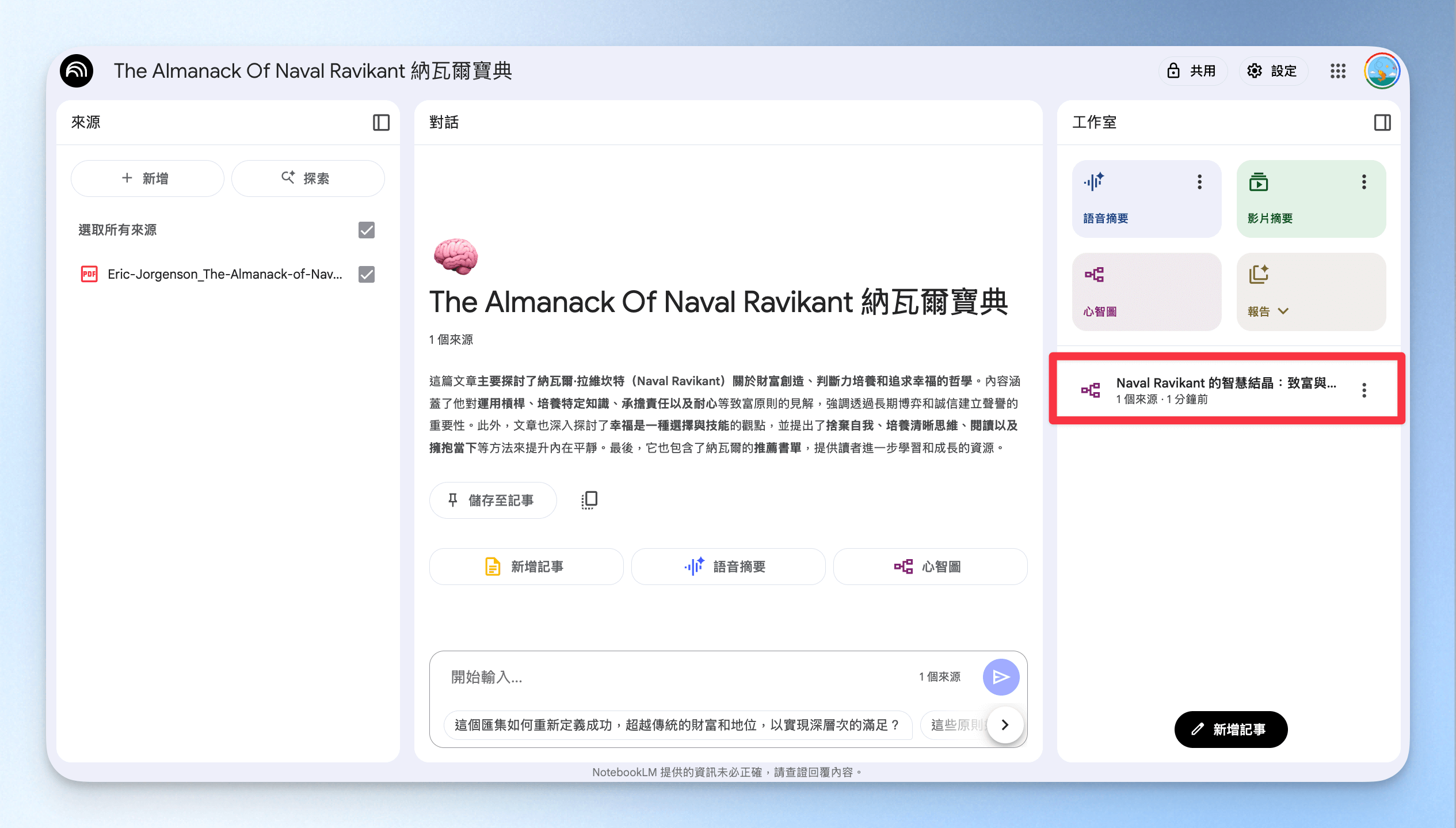Open more options for 影片摘要 card
The height and width of the screenshot is (828, 1456).
[1364, 182]
